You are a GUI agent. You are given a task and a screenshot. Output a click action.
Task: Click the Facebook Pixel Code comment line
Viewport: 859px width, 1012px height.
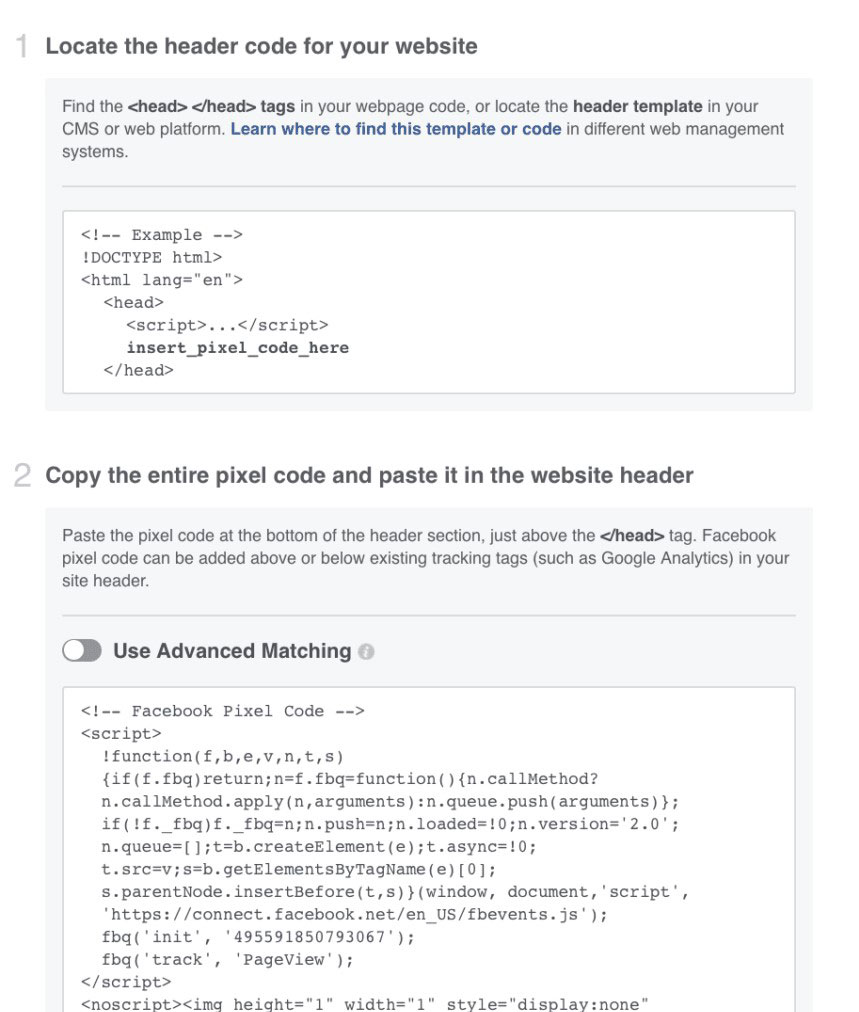[x=222, y=711]
